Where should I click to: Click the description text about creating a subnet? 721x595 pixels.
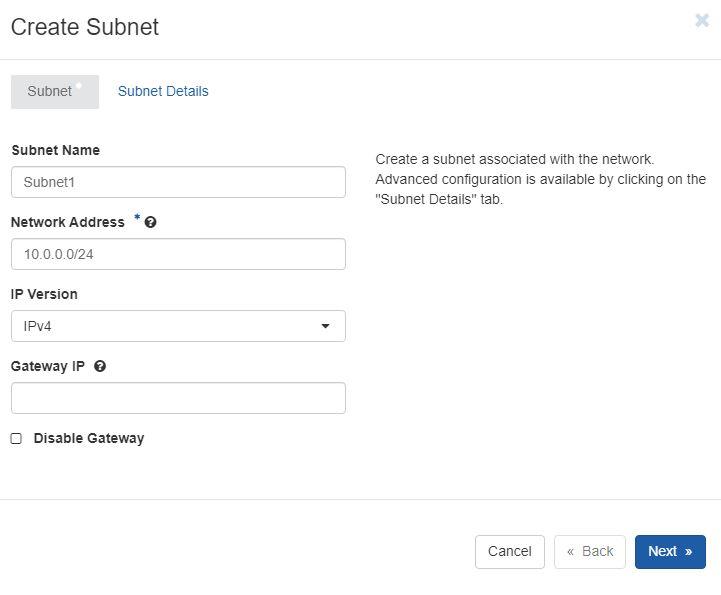click(x=540, y=179)
